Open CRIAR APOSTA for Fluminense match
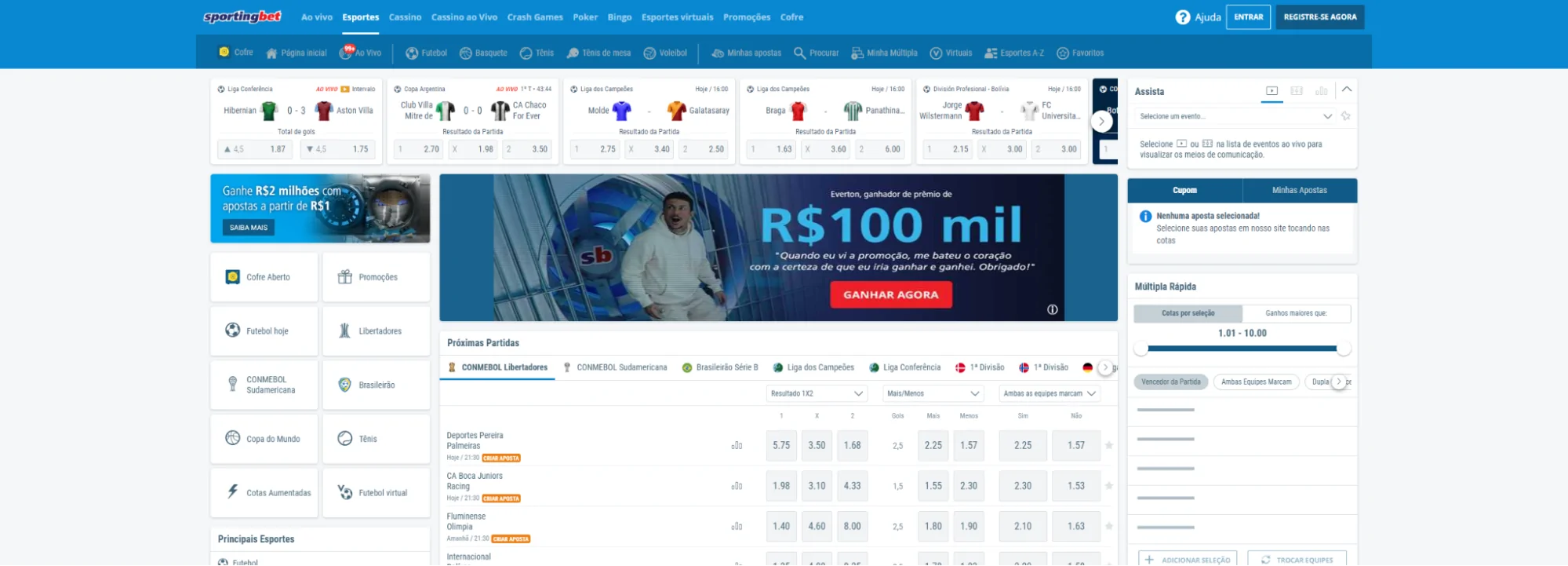Image resolution: width=1568 pixels, height=566 pixels. pyautogui.click(x=511, y=539)
